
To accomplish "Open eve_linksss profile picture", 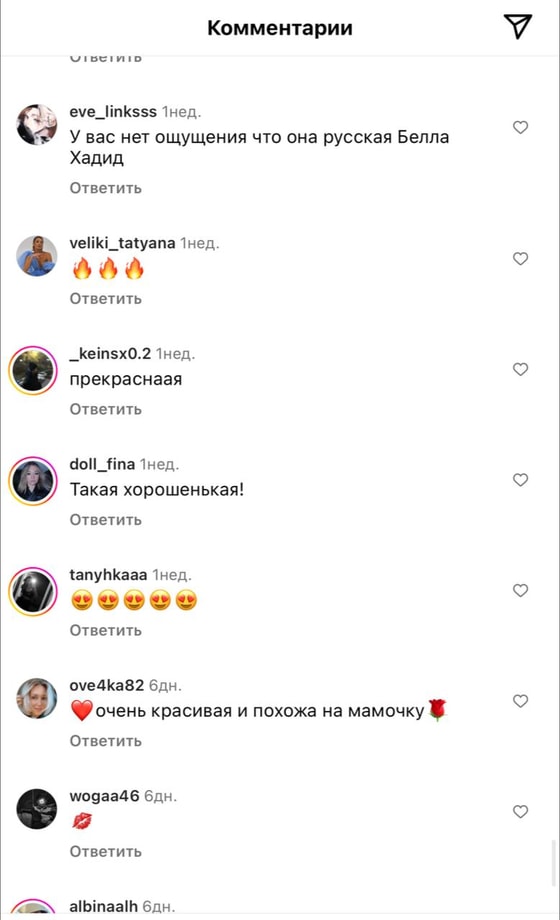I will tap(36, 125).
